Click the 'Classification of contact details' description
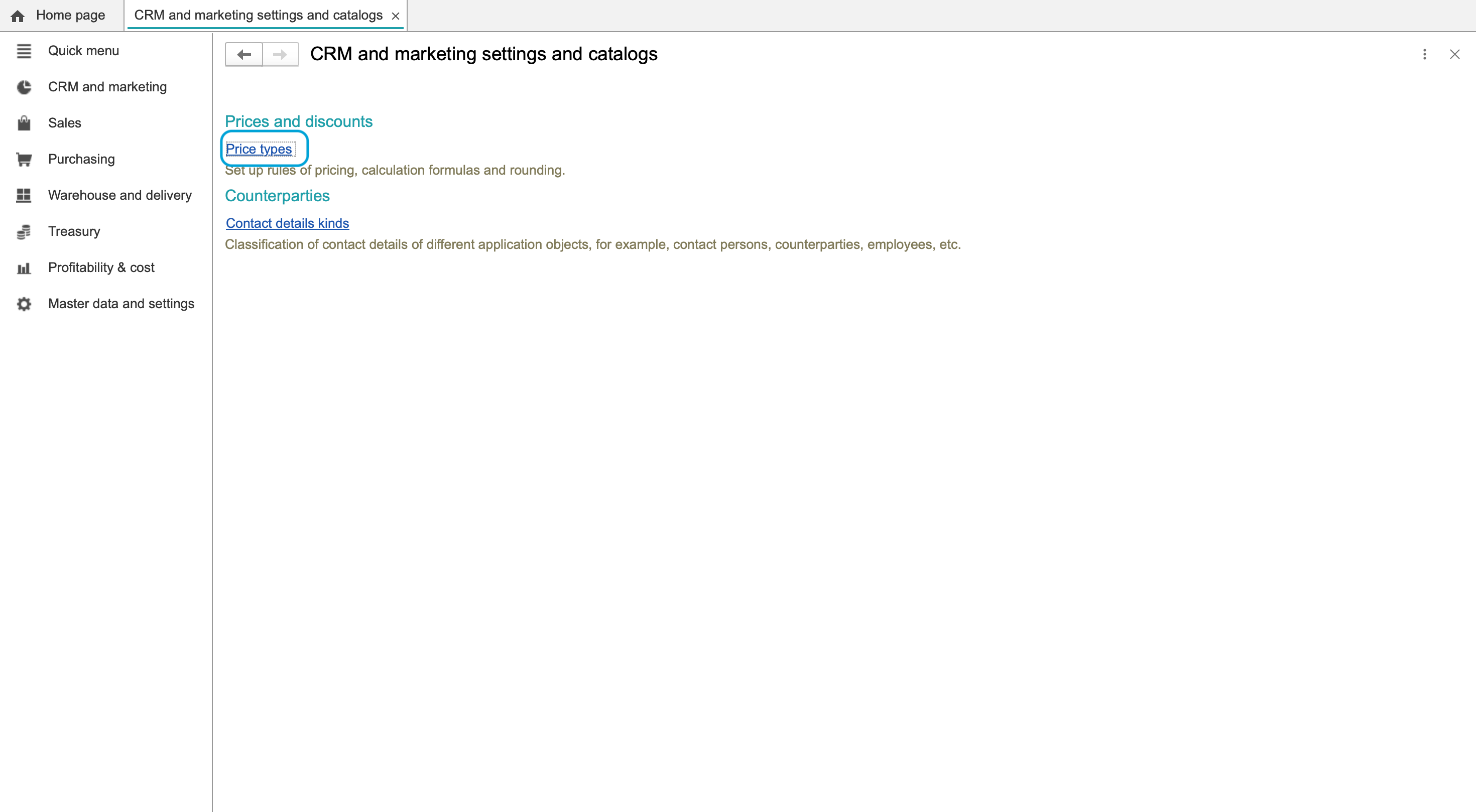Screen dimensions: 1476x812 click(x=592, y=244)
